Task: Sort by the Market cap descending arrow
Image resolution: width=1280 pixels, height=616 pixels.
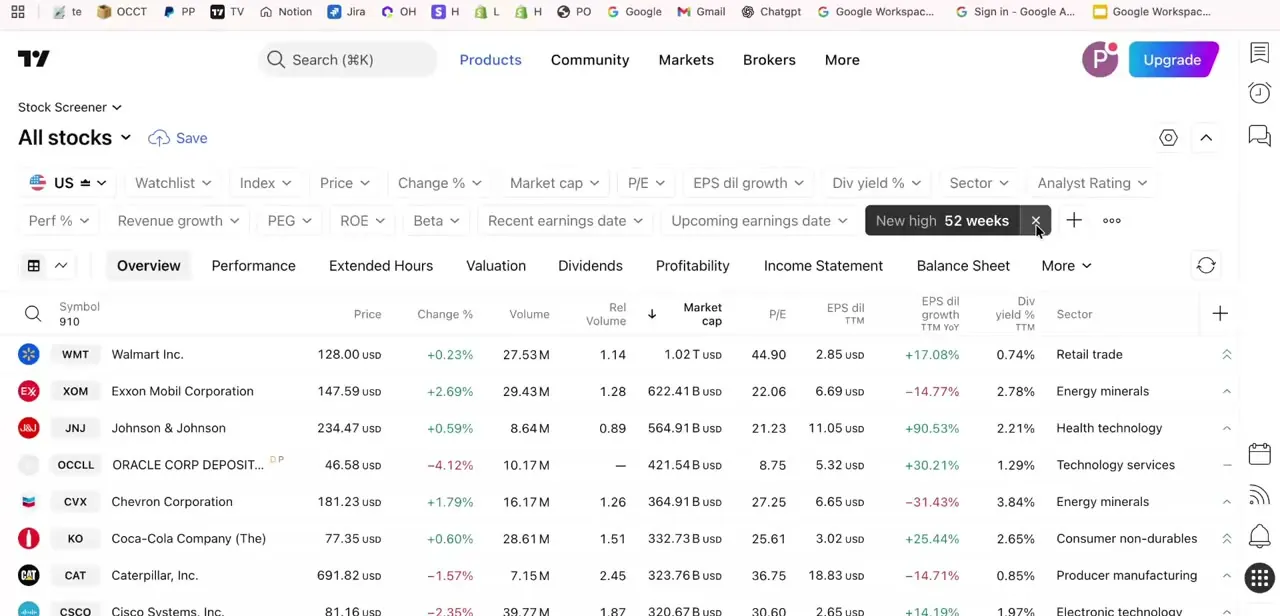Action: tap(652, 314)
